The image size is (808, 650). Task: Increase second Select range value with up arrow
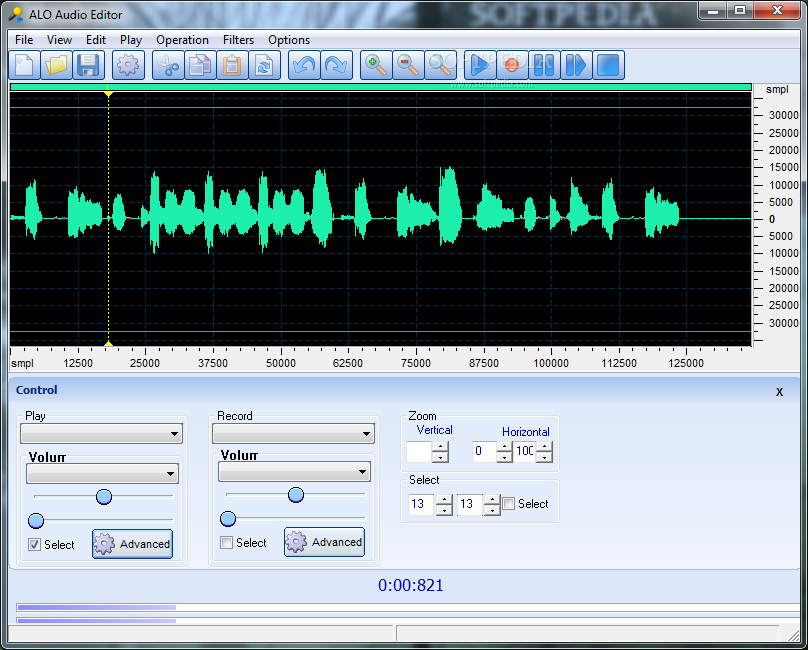point(492,499)
